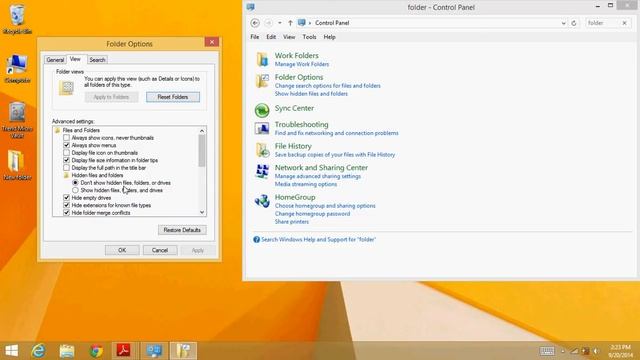The height and width of the screenshot is (360, 640).
Task: Click the Restore Defaults button
Action: (x=182, y=230)
